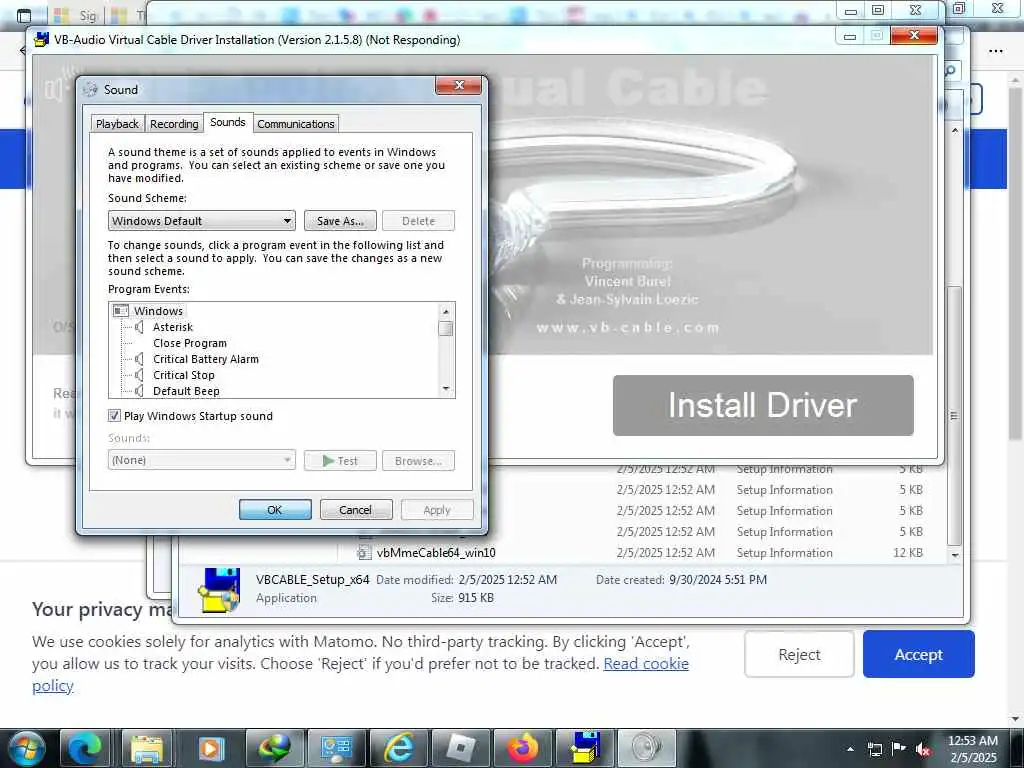Open Internet Download Manager taskbar icon
The width and height of the screenshot is (1024, 768).
tap(274, 748)
